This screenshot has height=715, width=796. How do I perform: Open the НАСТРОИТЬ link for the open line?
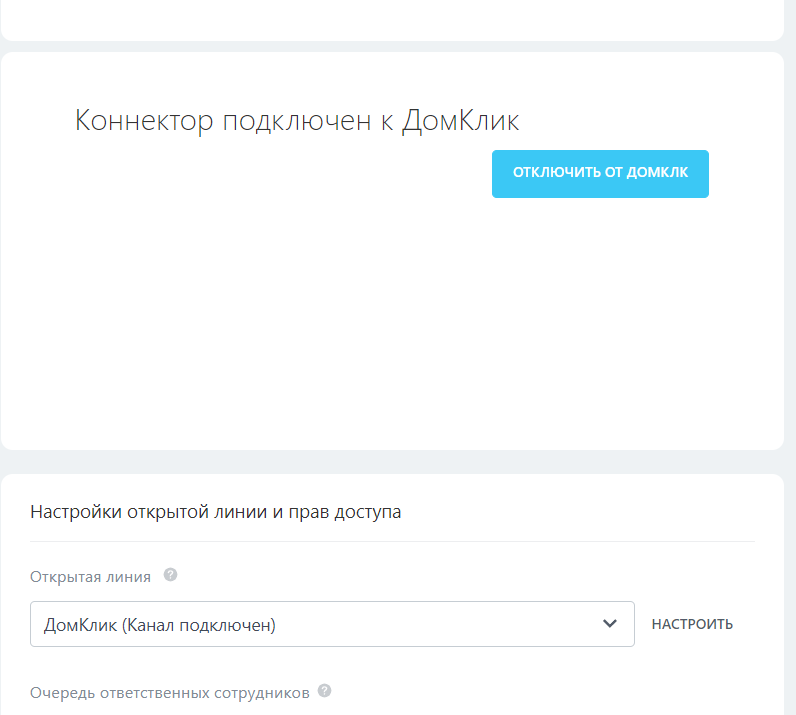coord(692,624)
